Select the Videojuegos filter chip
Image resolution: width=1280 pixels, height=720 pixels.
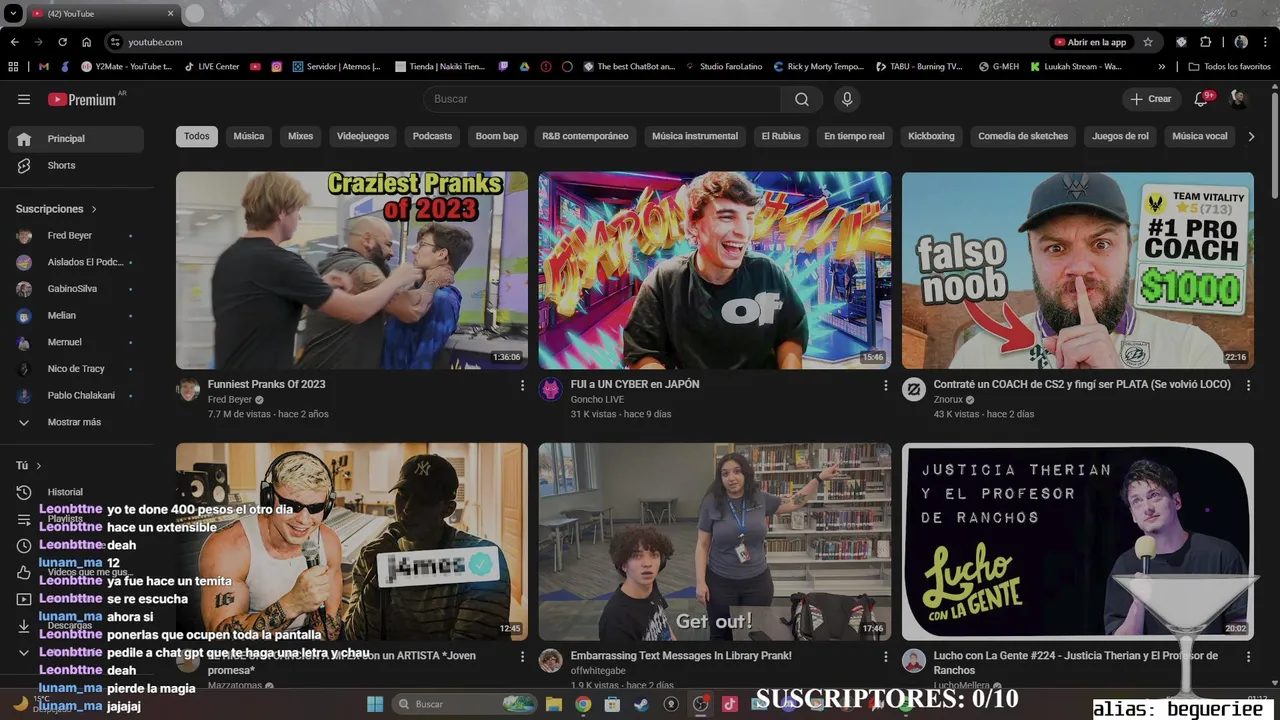363,137
